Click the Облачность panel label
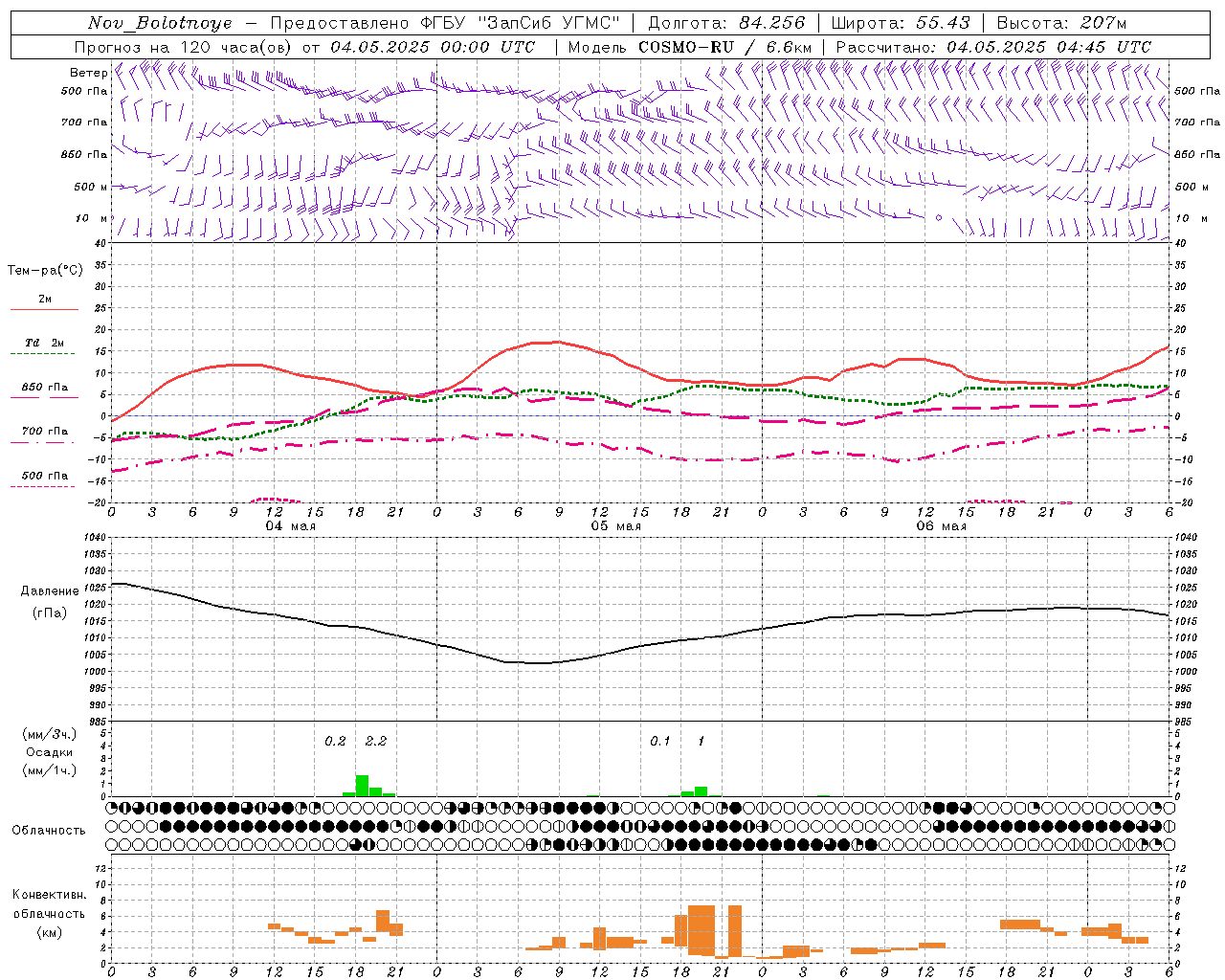Viewport: 1225px width, 980px height. tap(49, 830)
